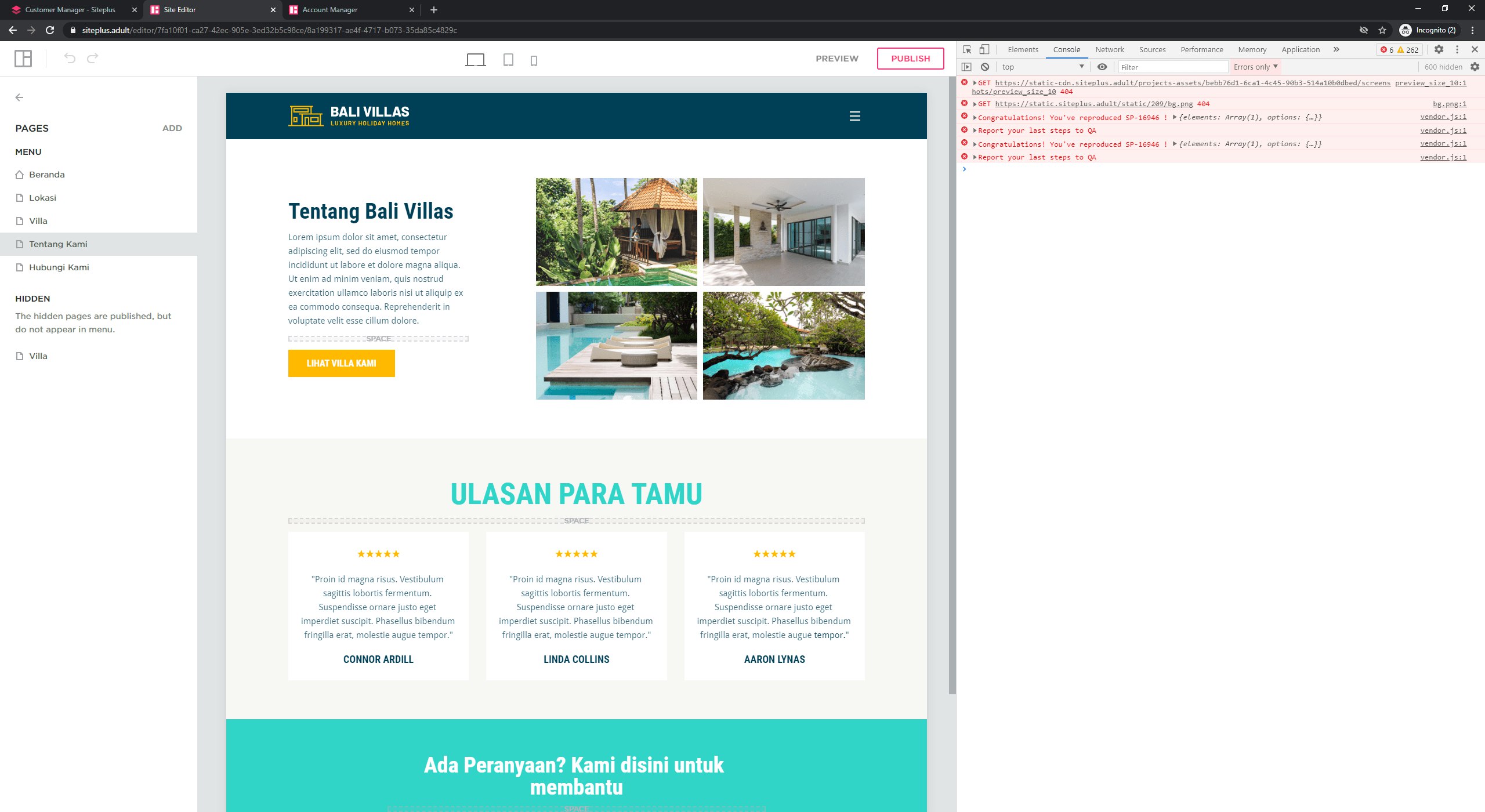
Task: Create a live expression with eye icon
Action: click(1102, 67)
